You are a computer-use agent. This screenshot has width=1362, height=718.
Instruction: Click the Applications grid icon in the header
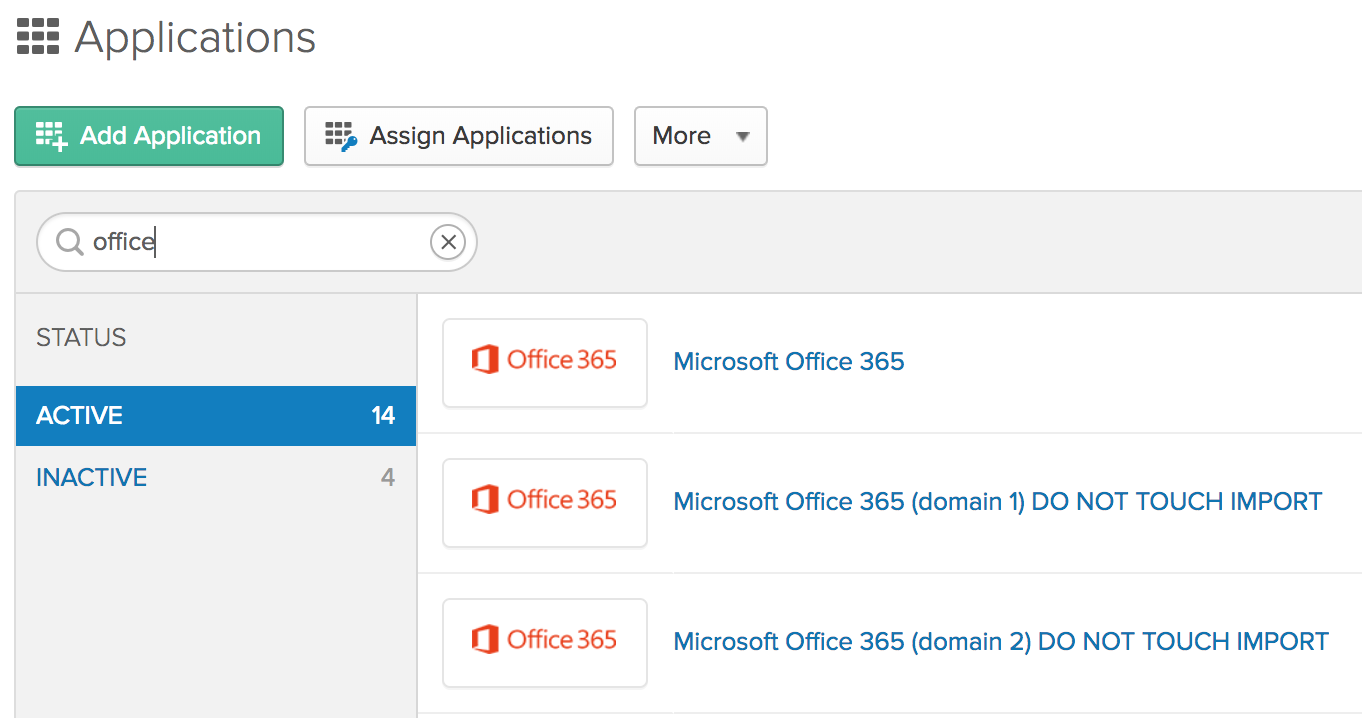point(38,37)
